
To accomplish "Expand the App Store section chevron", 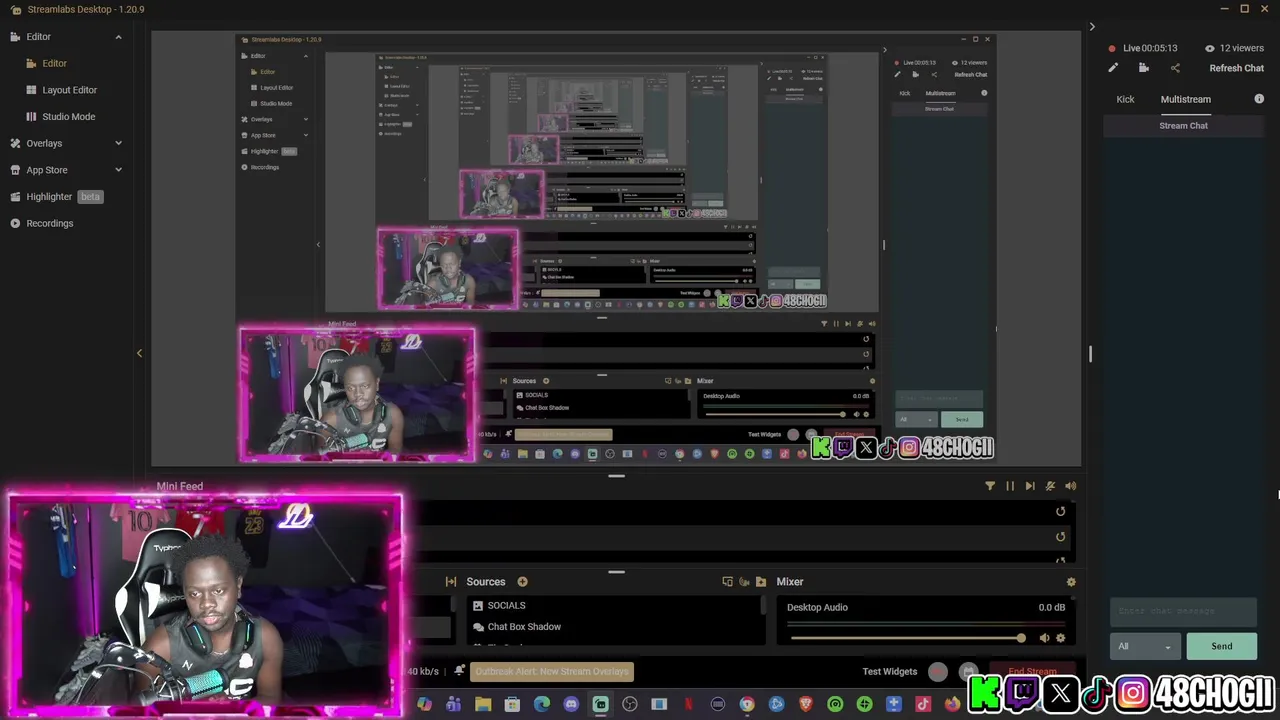I will pyautogui.click(x=118, y=170).
